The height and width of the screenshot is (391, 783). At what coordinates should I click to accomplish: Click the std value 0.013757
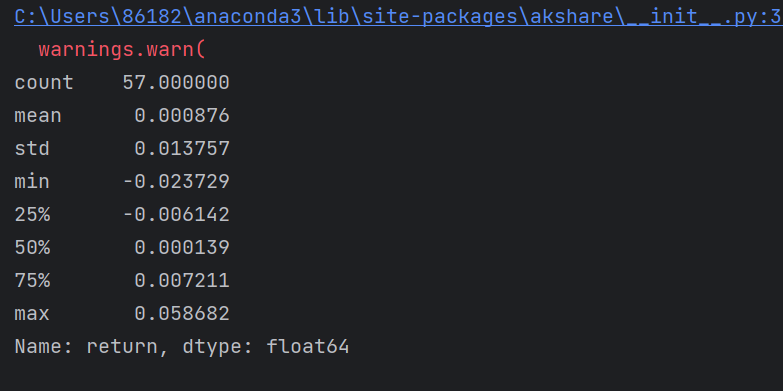[182, 149]
